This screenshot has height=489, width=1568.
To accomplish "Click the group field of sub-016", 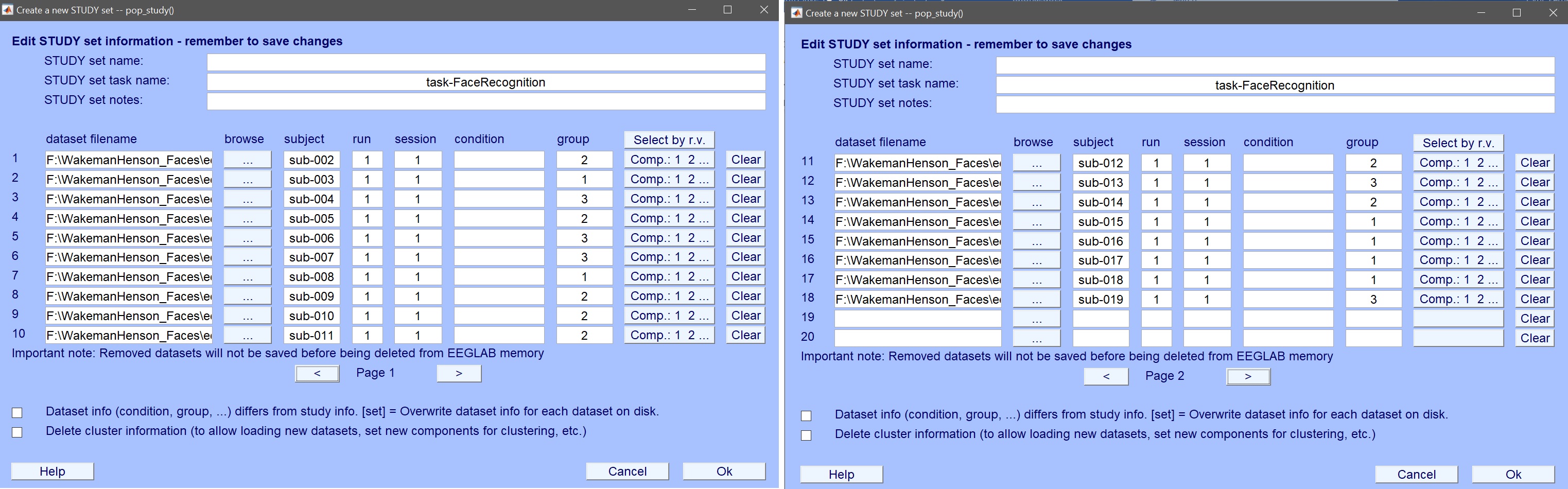I will [x=1373, y=240].
